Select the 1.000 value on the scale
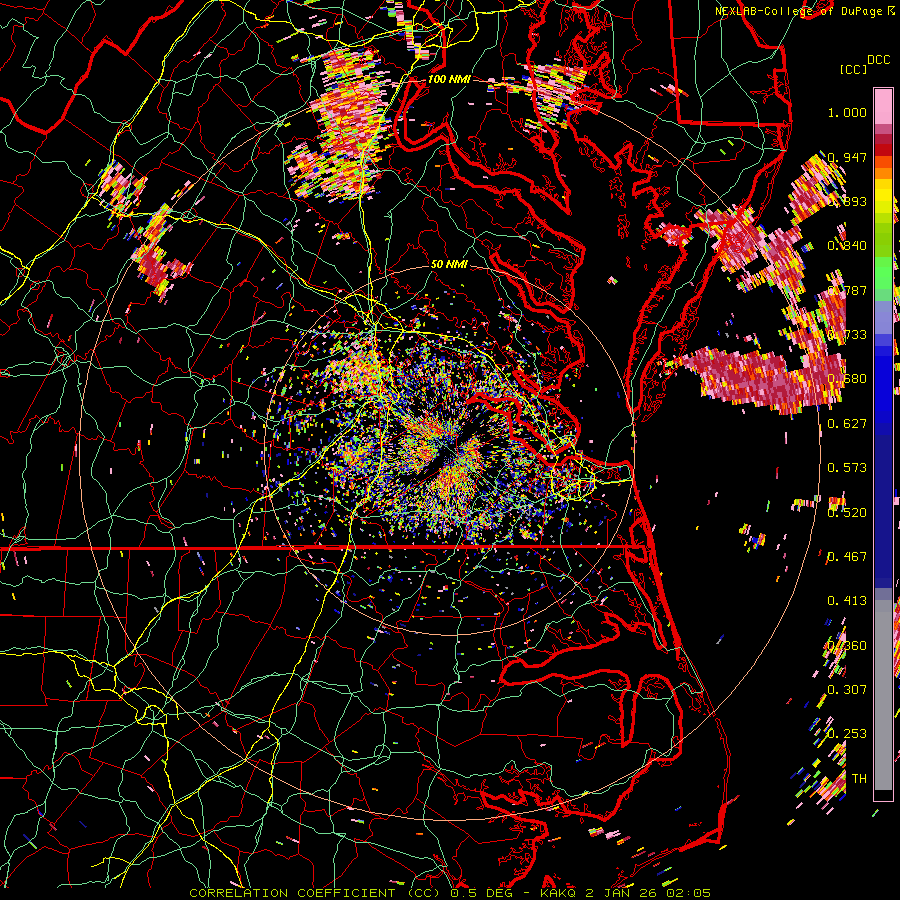This screenshot has height=900, width=900. click(847, 112)
